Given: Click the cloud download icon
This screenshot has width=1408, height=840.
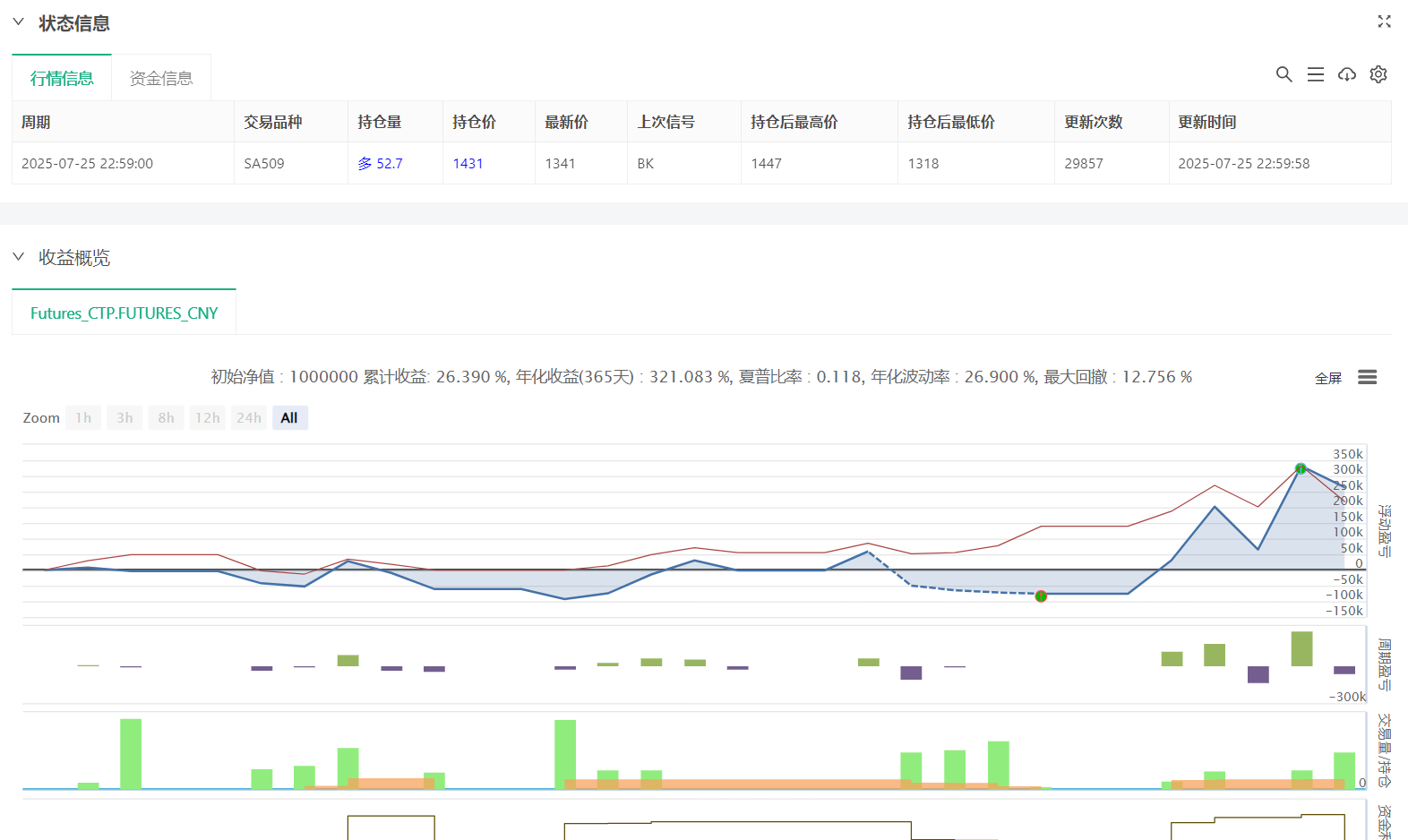Looking at the screenshot, I should point(1346,74).
